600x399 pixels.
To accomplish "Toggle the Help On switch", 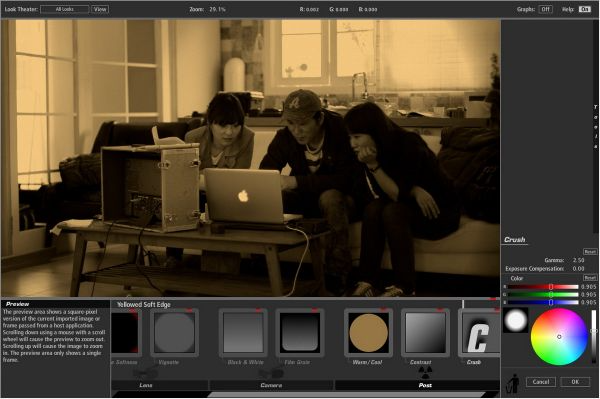I will 585,9.
